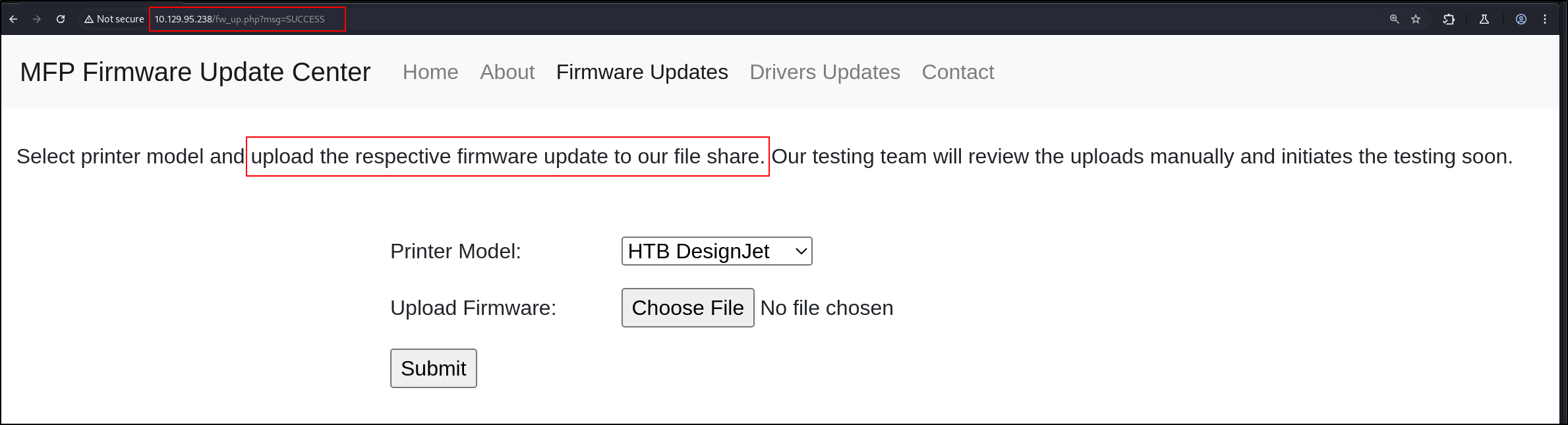This screenshot has width=1568, height=425.
Task: Open the three-dot browser menu
Action: (1545, 19)
